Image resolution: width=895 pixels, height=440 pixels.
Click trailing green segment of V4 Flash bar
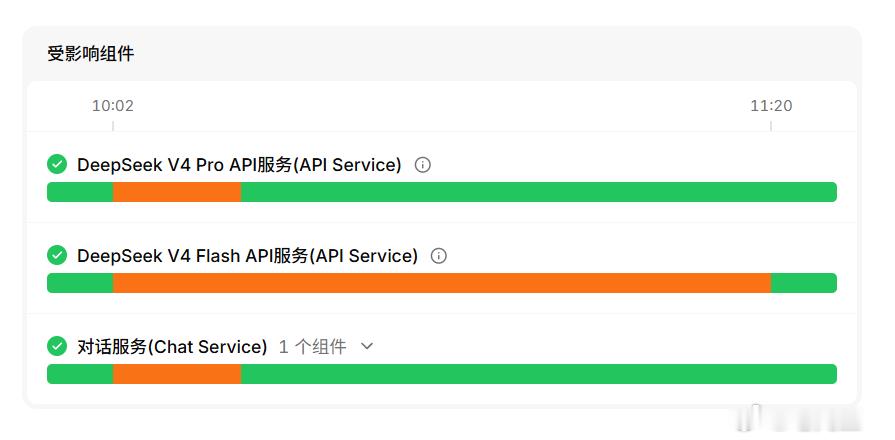[x=804, y=283]
